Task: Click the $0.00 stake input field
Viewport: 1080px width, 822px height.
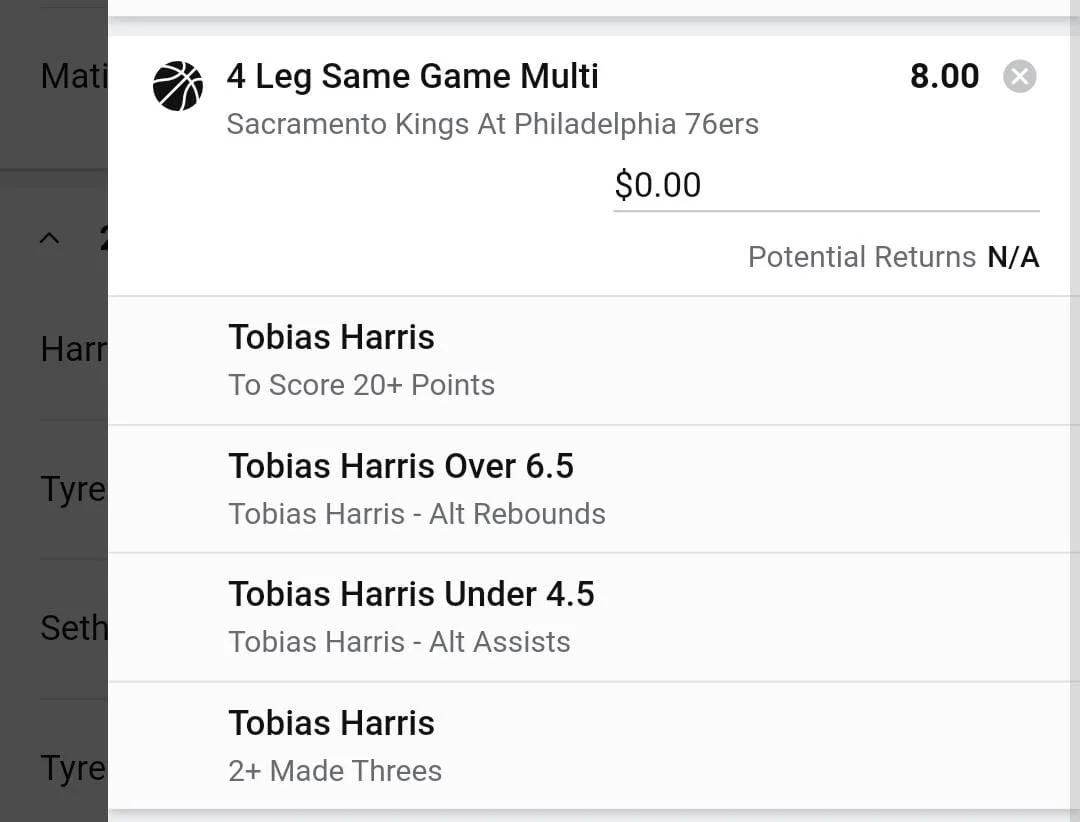Action: point(825,185)
